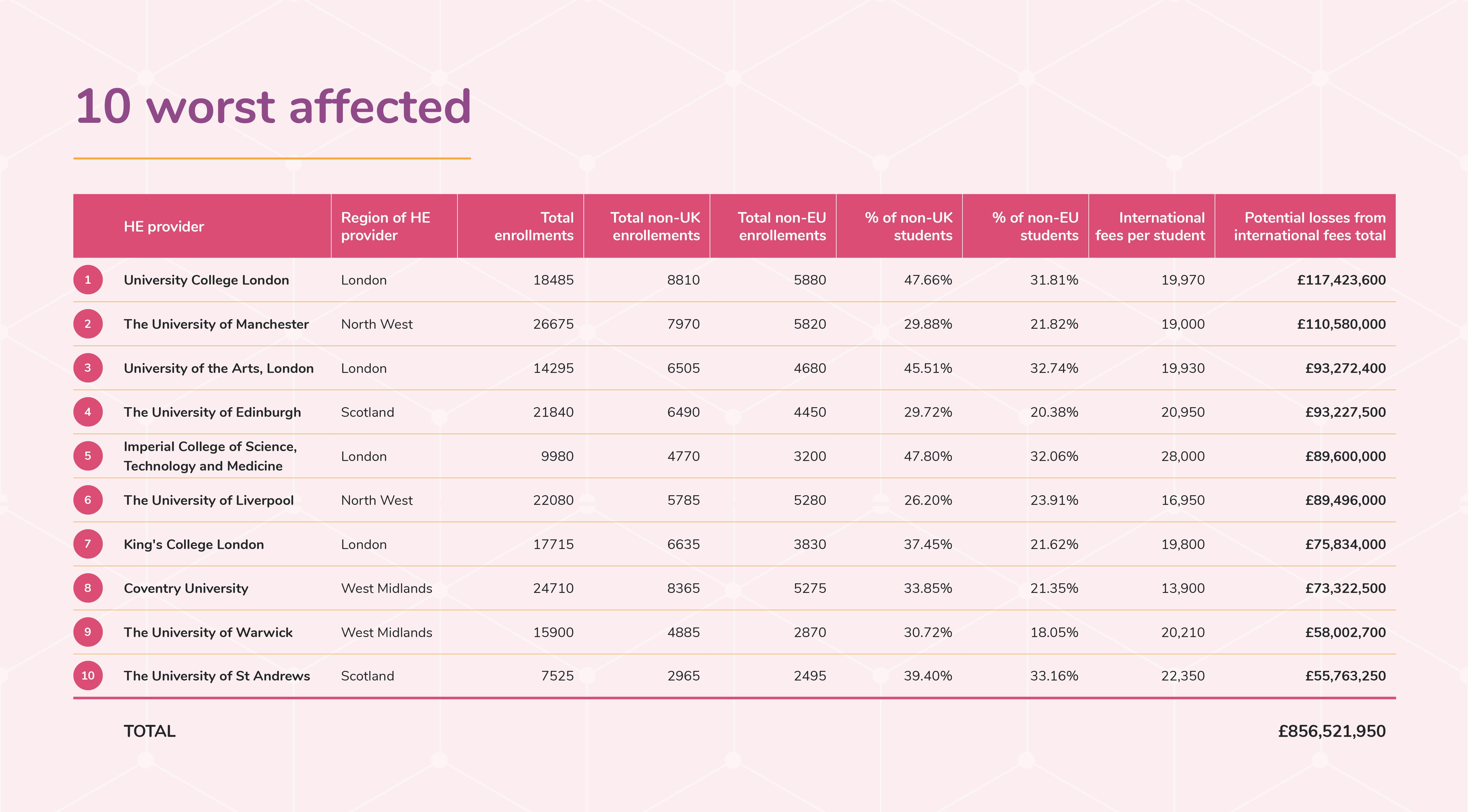The height and width of the screenshot is (812, 1468).
Task: Click the rank 2 circle badge
Action: 88,324
